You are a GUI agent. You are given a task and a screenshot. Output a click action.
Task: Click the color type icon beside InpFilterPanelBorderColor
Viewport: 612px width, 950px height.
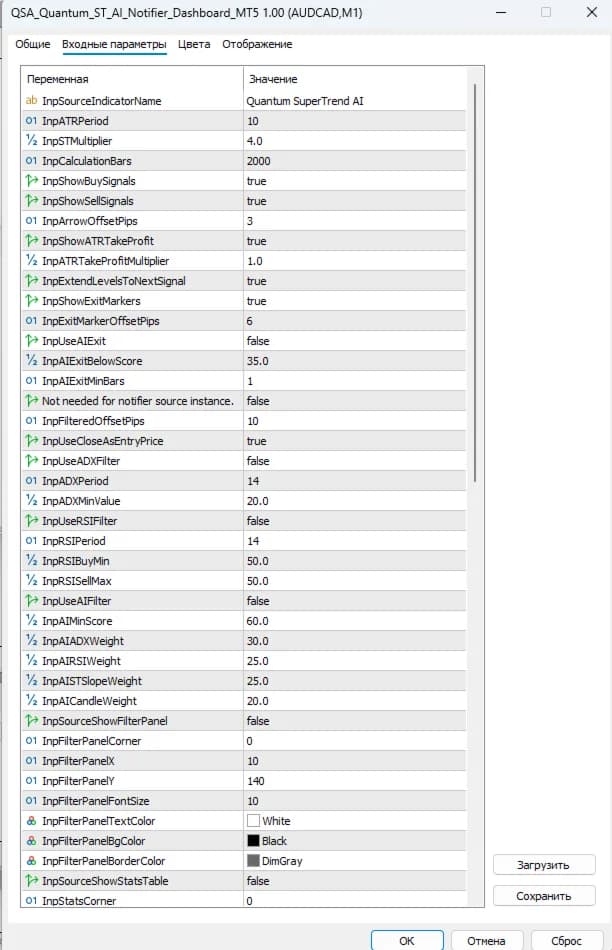tap(32, 860)
